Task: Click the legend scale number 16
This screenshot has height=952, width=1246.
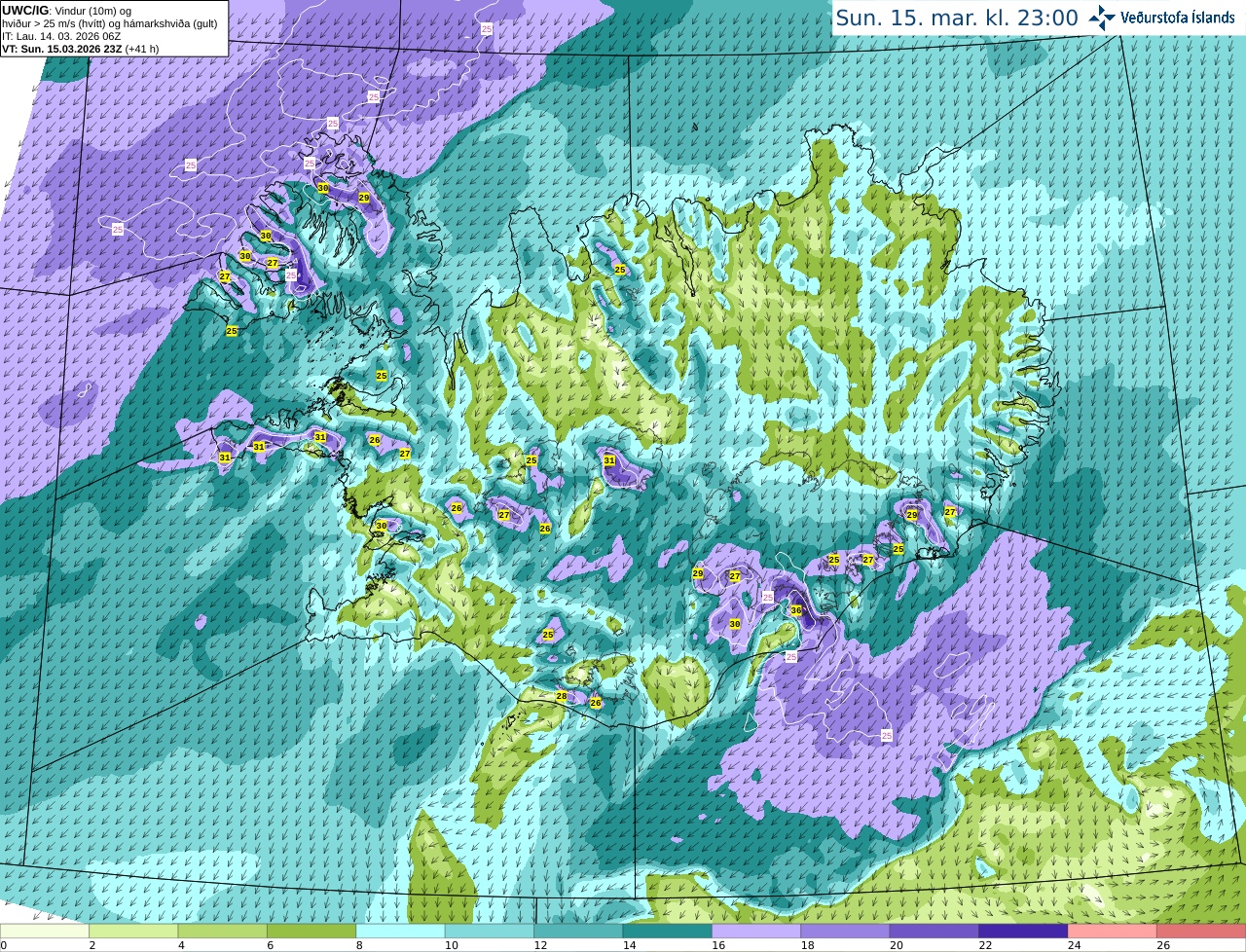Action: pyautogui.click(x=717, y=945)
